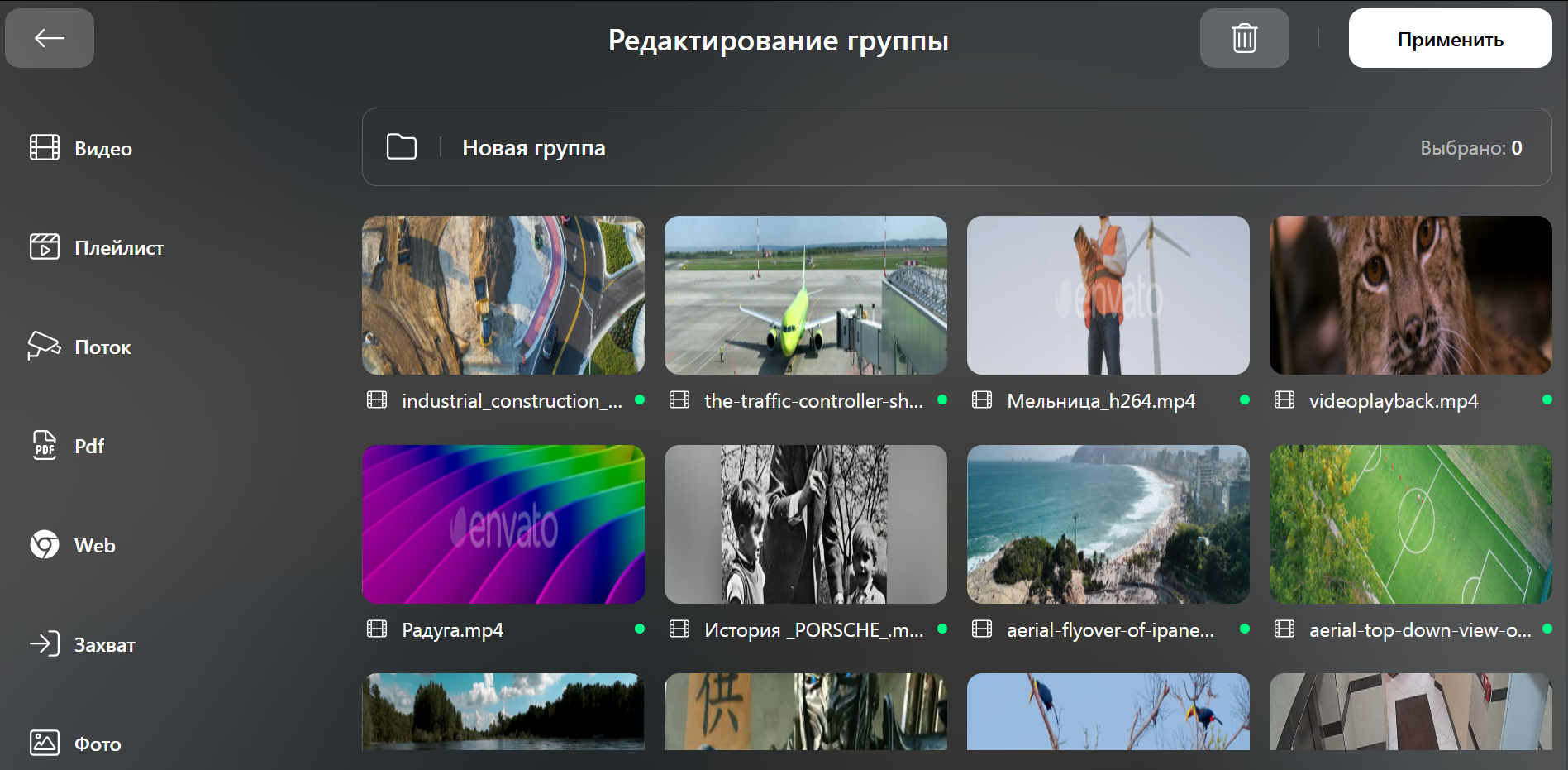This screenshot has height=770, width=1568.
Task: Select the История_PORSCHE black-and-white thumbnail
Action: tap(806, 524)
